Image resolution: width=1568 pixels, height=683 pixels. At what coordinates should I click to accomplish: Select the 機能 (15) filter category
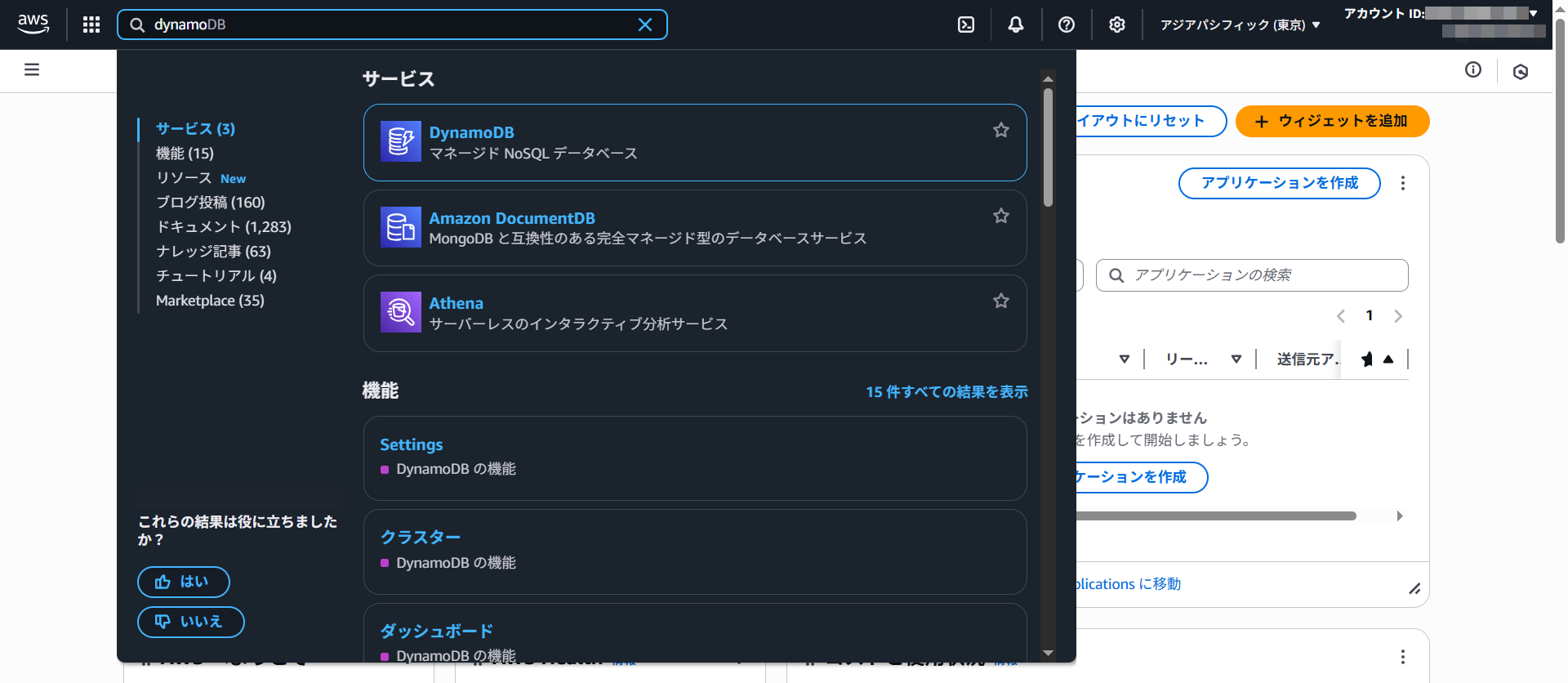click(x=185, y=154)
